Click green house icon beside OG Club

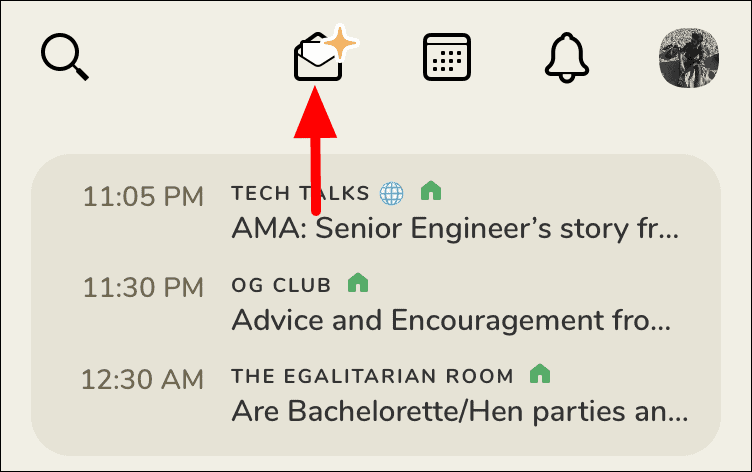pos(358,283)
